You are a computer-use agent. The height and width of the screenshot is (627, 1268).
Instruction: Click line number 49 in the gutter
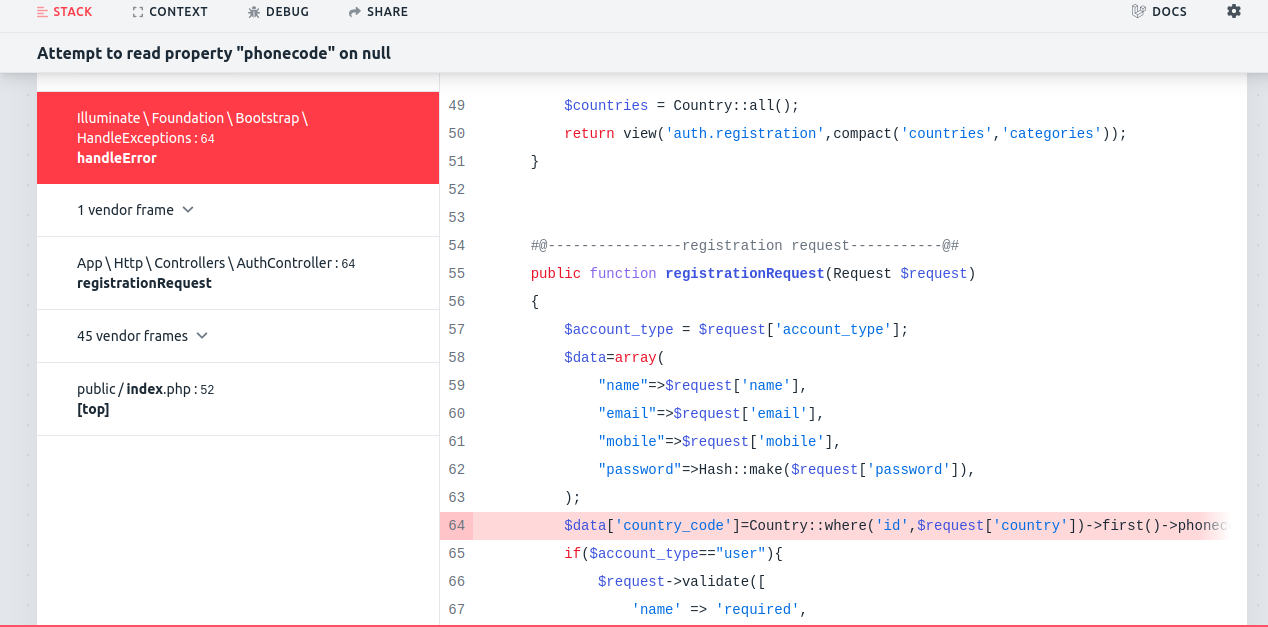pyautogui.click(x=456, y=106)
